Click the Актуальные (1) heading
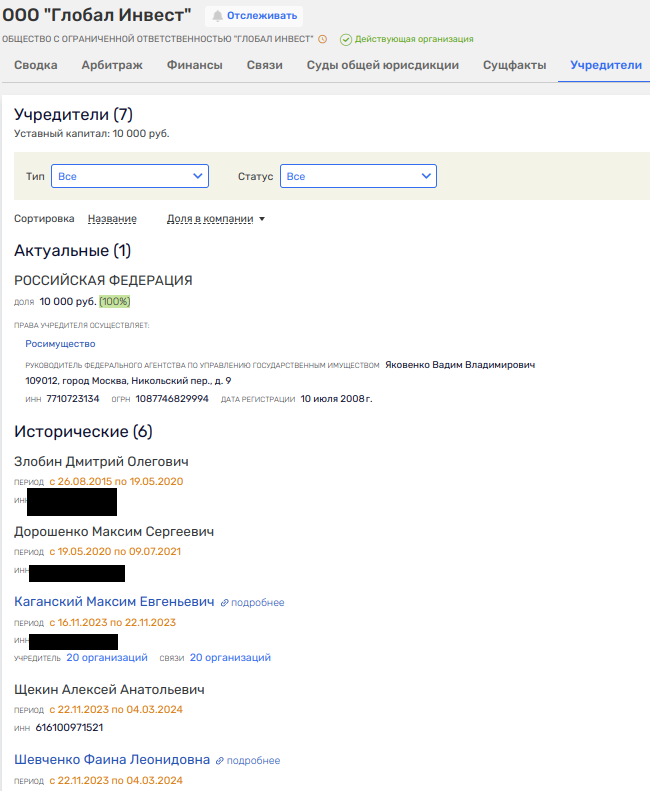Image resolution: width=650 pixels, height=791 pixels. pos(73,251)
